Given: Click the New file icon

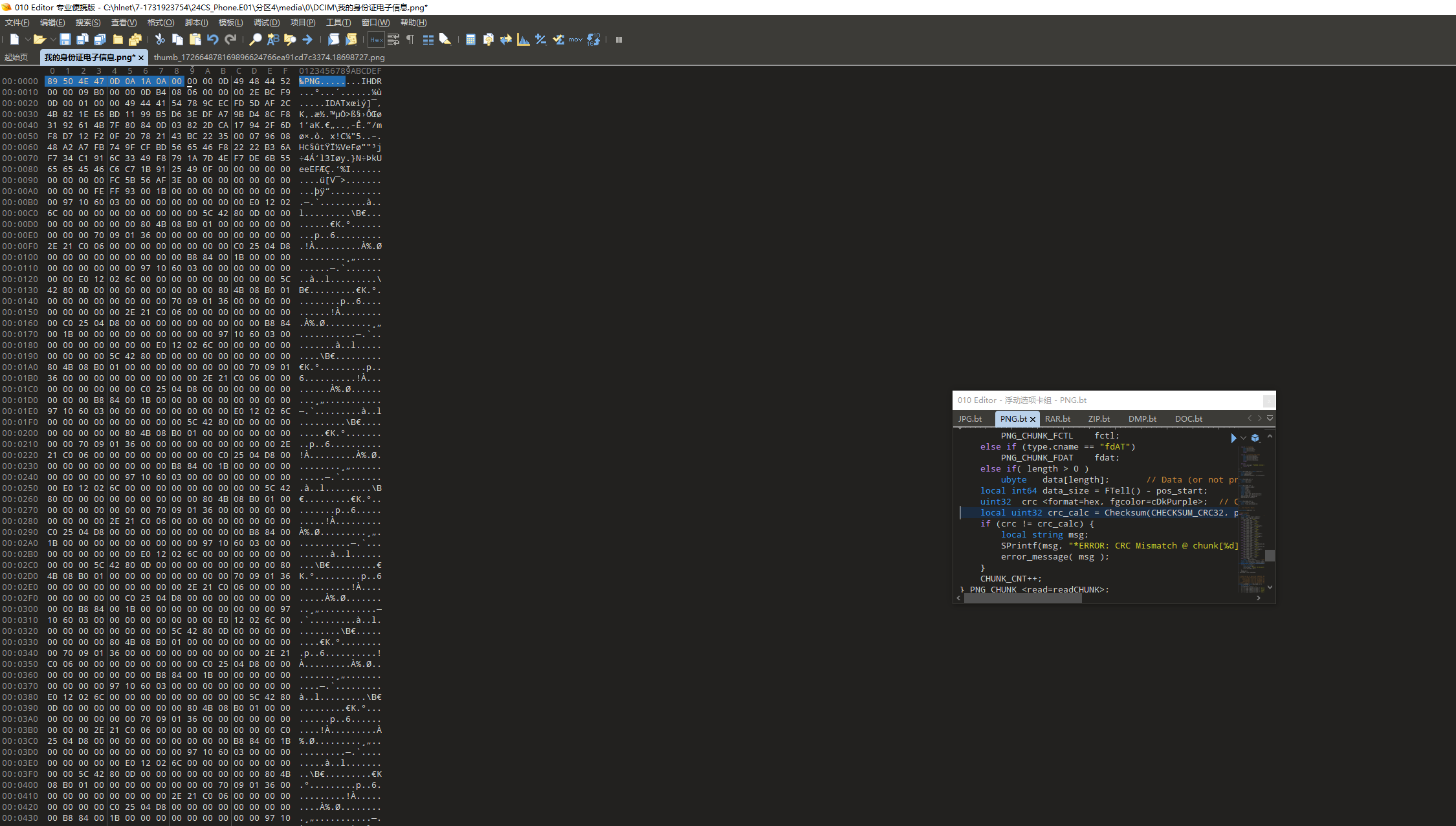Looking at the screenshot, I should tap(14, 39).
